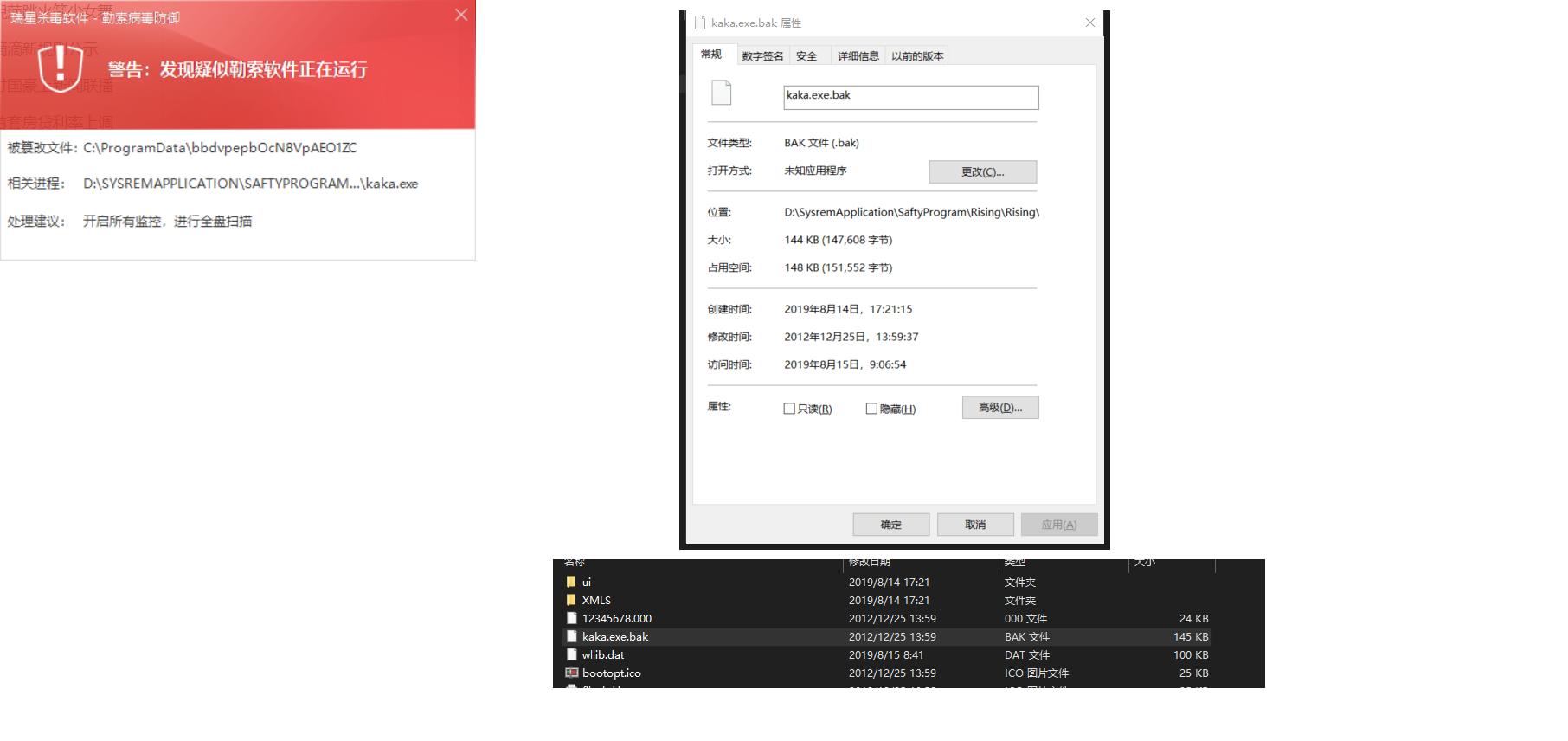Switch to the 详细信息 tab
This screenshot has height=741, width=1568.
point(858,56)
